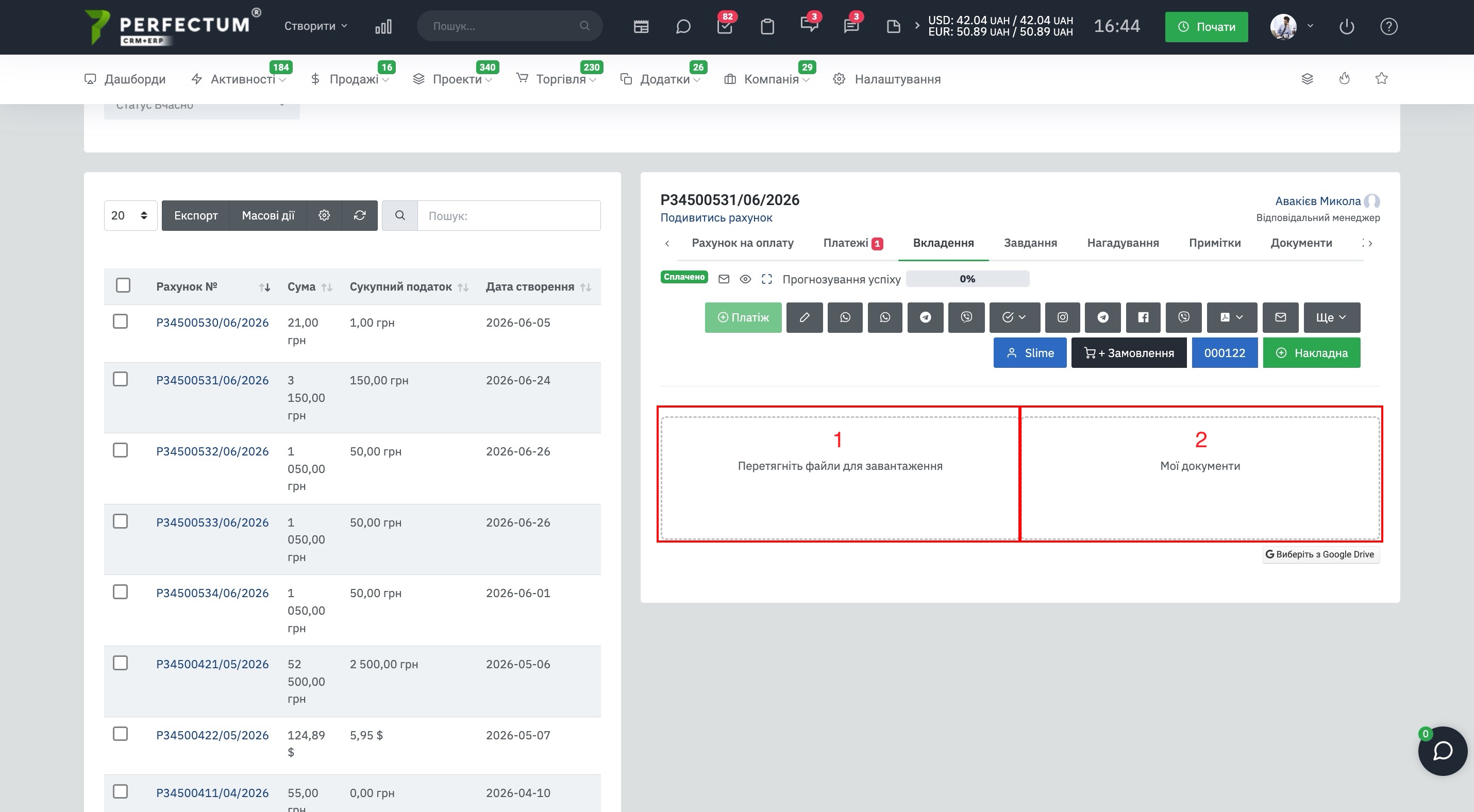Open the sticky note icon in the header
The height and width of the screenshot is (812, 1474).
pos(893,26)
